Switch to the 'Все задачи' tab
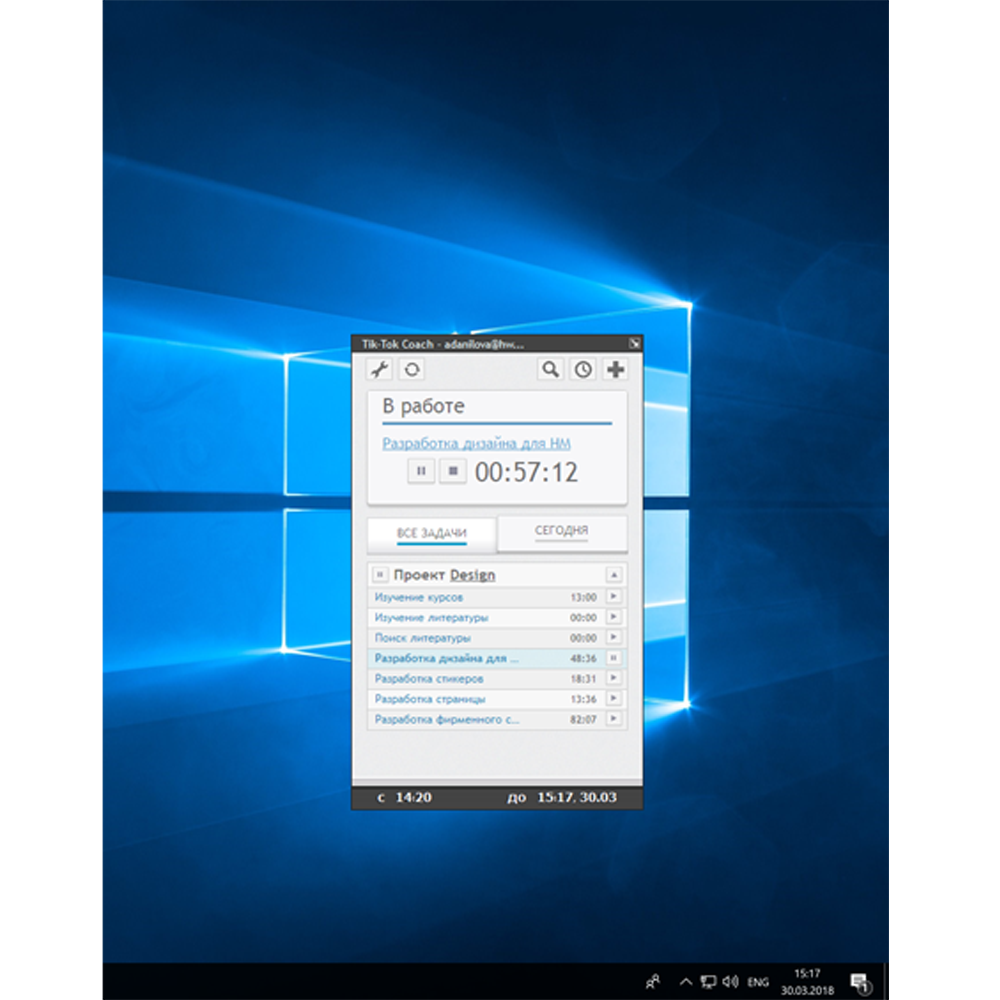1000x1000 pixels. (432, 534)
